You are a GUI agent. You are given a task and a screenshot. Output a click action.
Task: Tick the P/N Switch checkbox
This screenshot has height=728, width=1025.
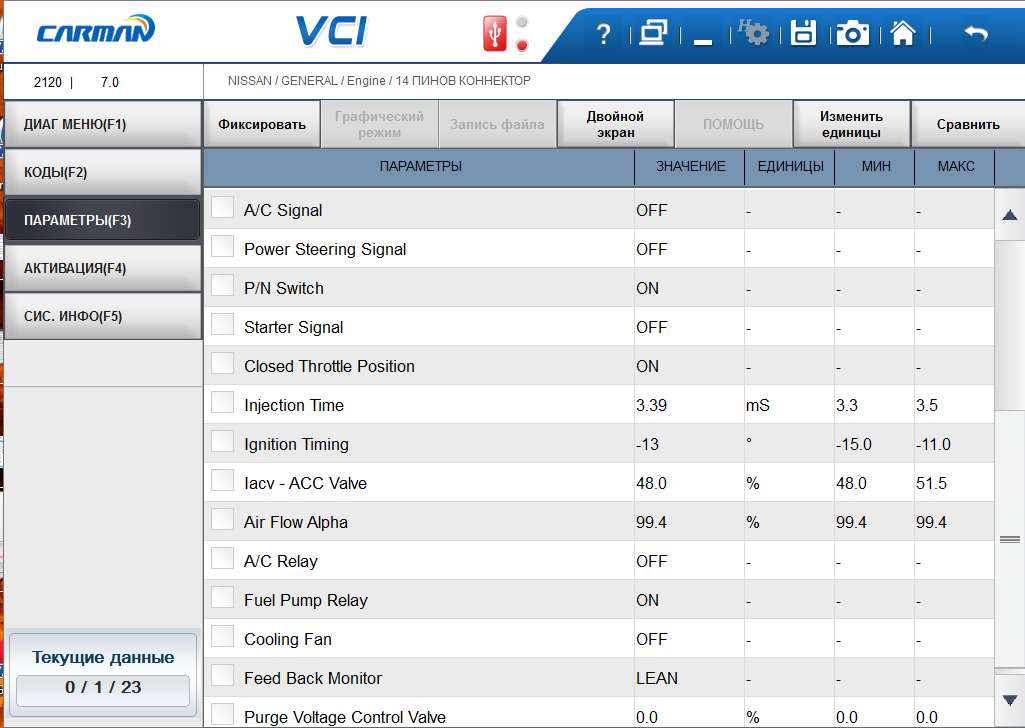222,285
